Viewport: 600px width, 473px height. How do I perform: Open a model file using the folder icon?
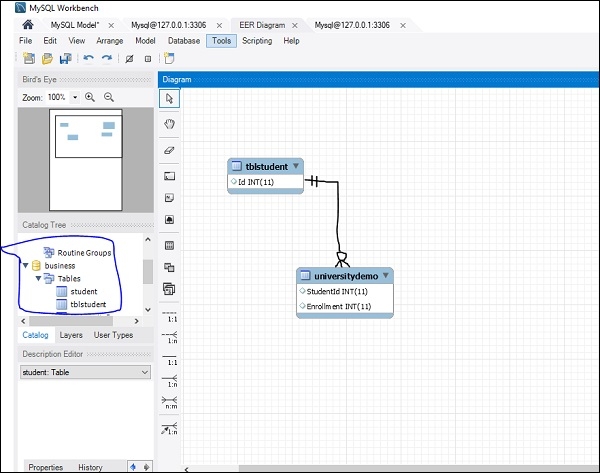tap(47, 59)
